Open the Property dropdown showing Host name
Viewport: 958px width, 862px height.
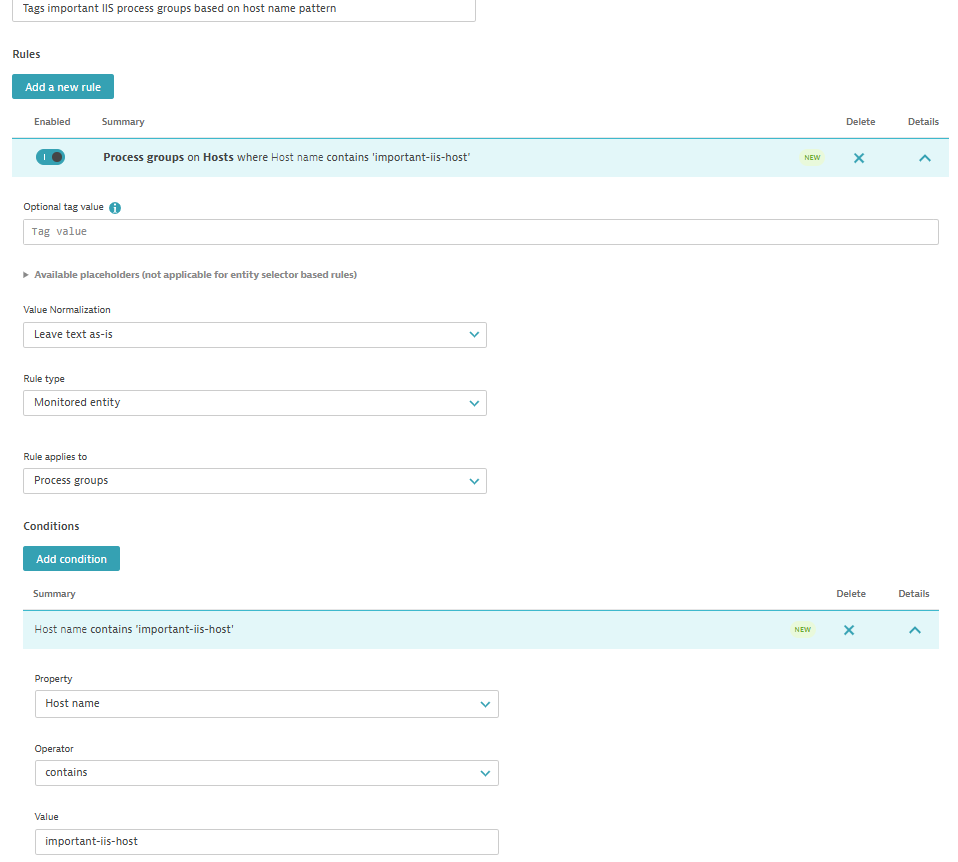(x=266, y=704)
